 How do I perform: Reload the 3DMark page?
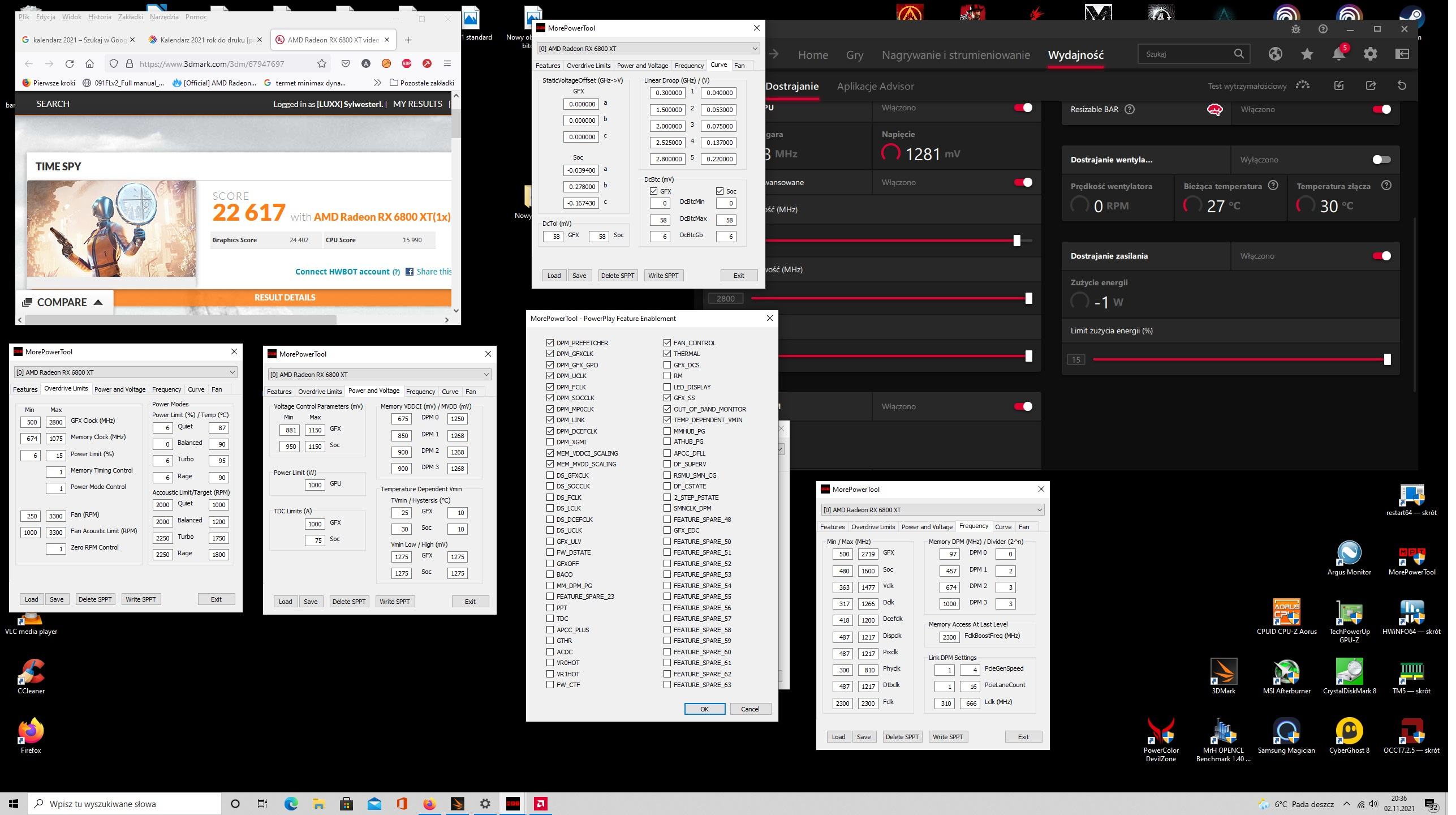tap(70, 64)
